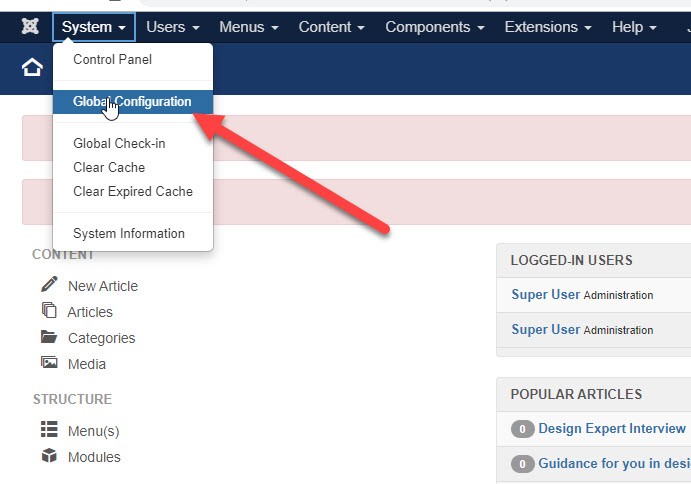Click the home icon in header
Viewport: 691px width, 484px height.
[32, 67]
